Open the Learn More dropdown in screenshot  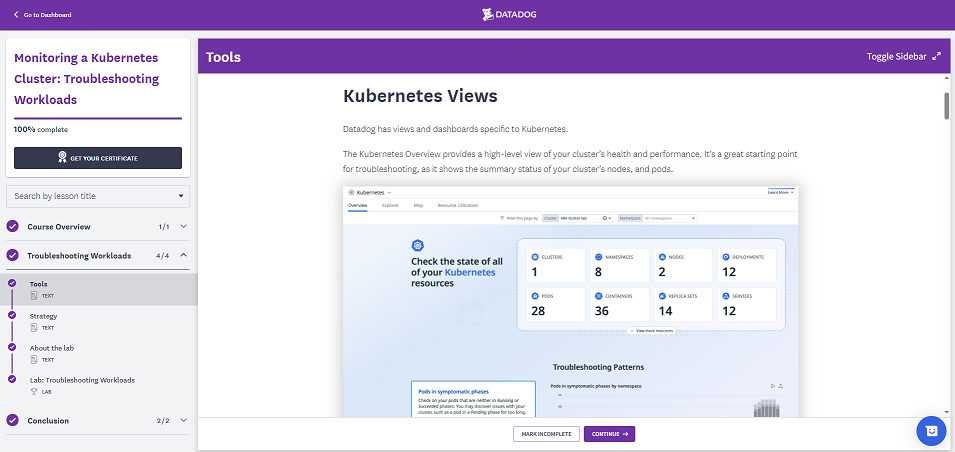[781, 192]
